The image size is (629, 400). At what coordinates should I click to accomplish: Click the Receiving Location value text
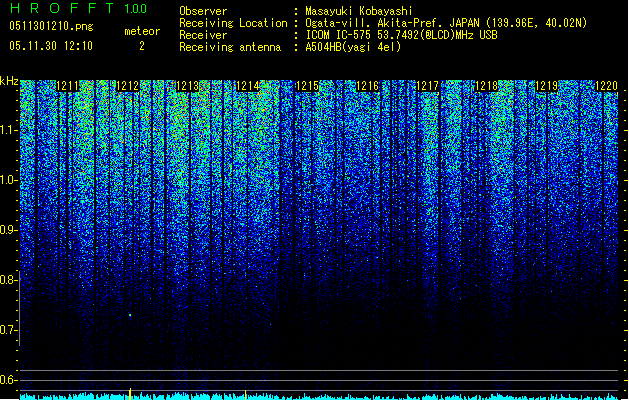pos(446,23)
